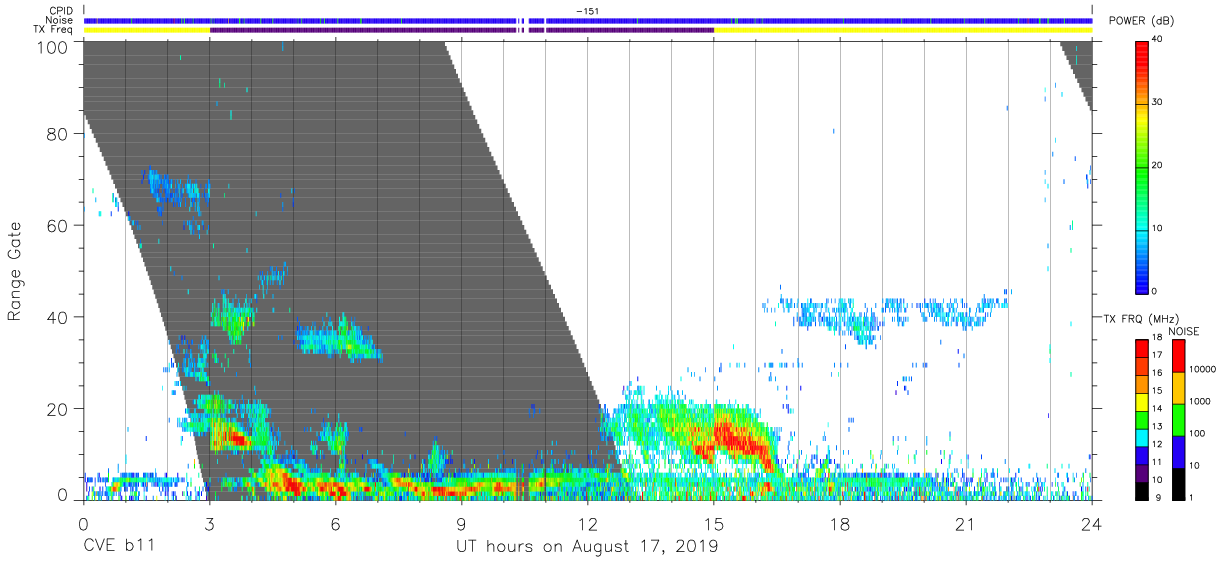This screenshot has height=567, width=1228.
Task: Click the UT hours on August 17, 2019 title
Action: tap(587, 547)
